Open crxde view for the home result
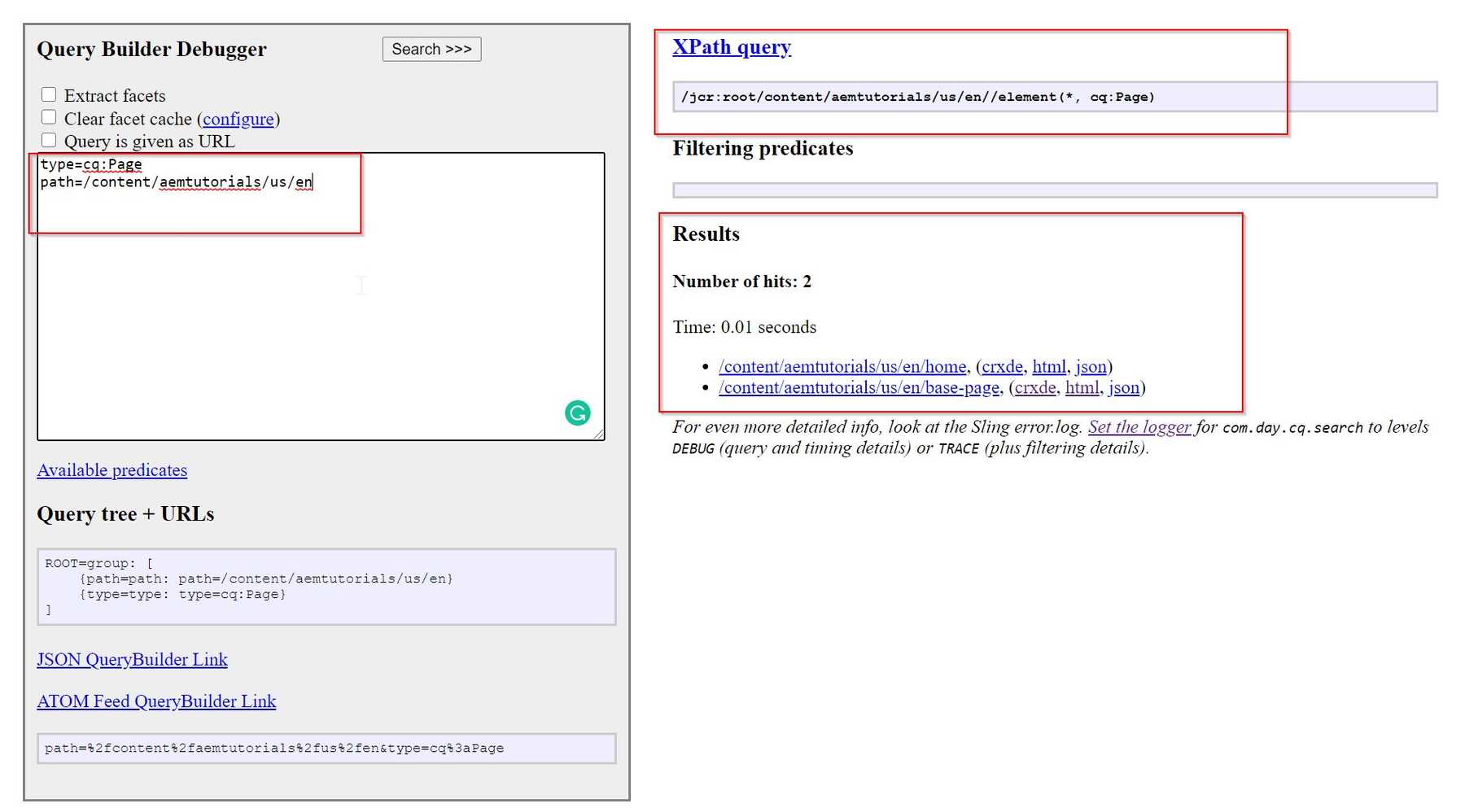The width and height of the screenshot is (1465, 812). pos(1002,366)
